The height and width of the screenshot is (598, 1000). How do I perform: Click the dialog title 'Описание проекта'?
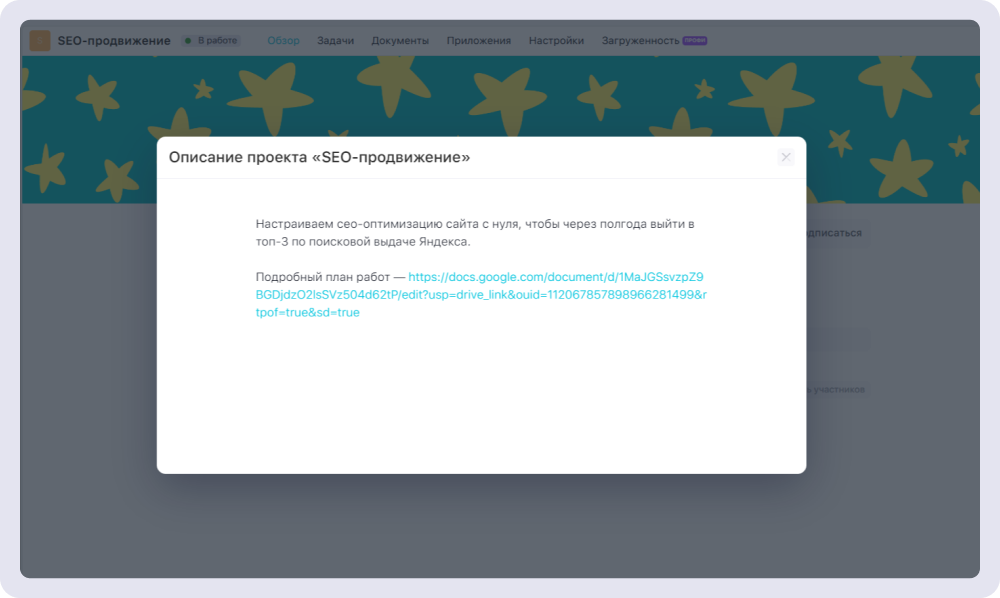coord(320,157)
